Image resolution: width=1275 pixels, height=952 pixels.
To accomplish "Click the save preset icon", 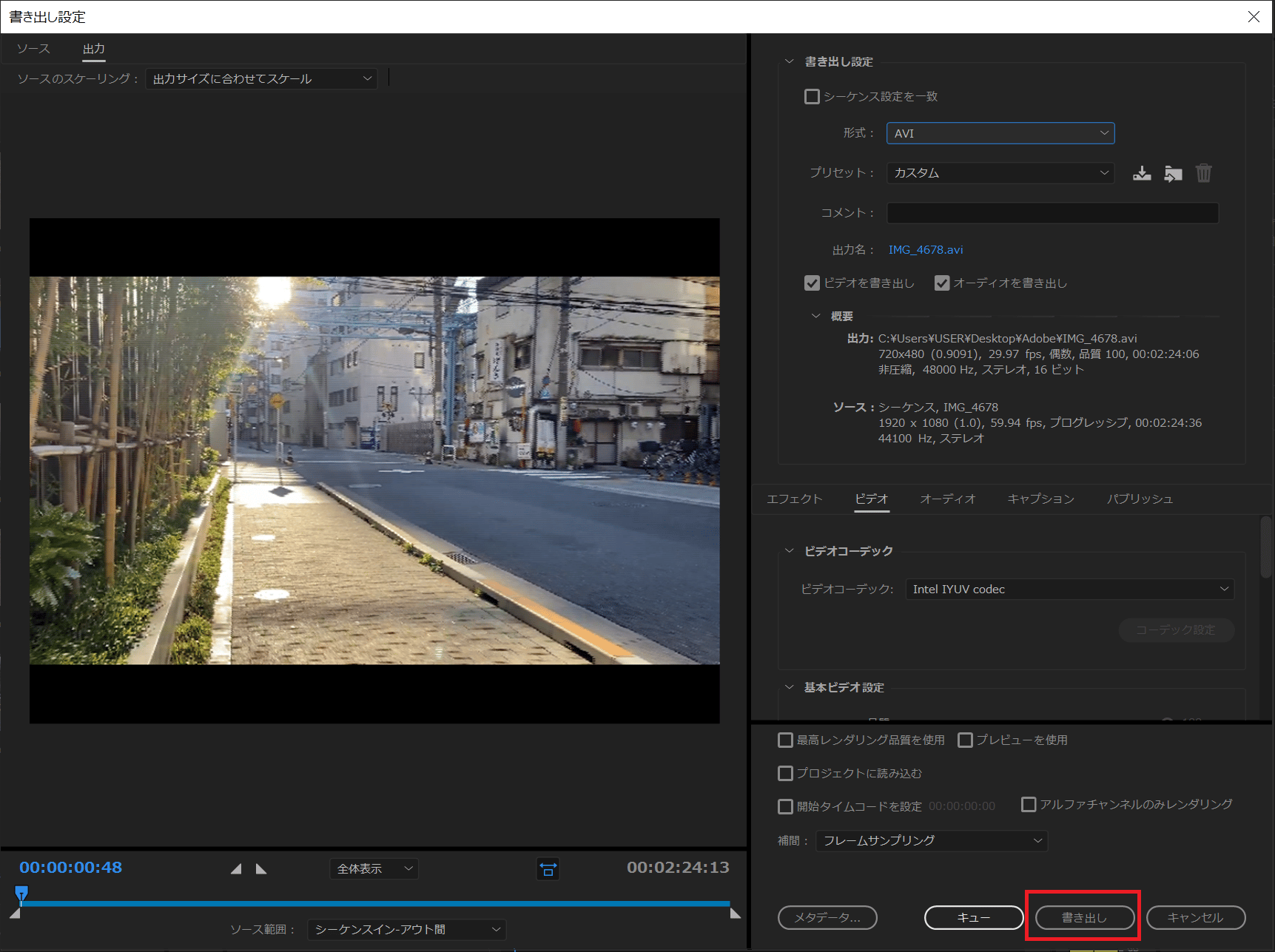I will [1142, 173].
